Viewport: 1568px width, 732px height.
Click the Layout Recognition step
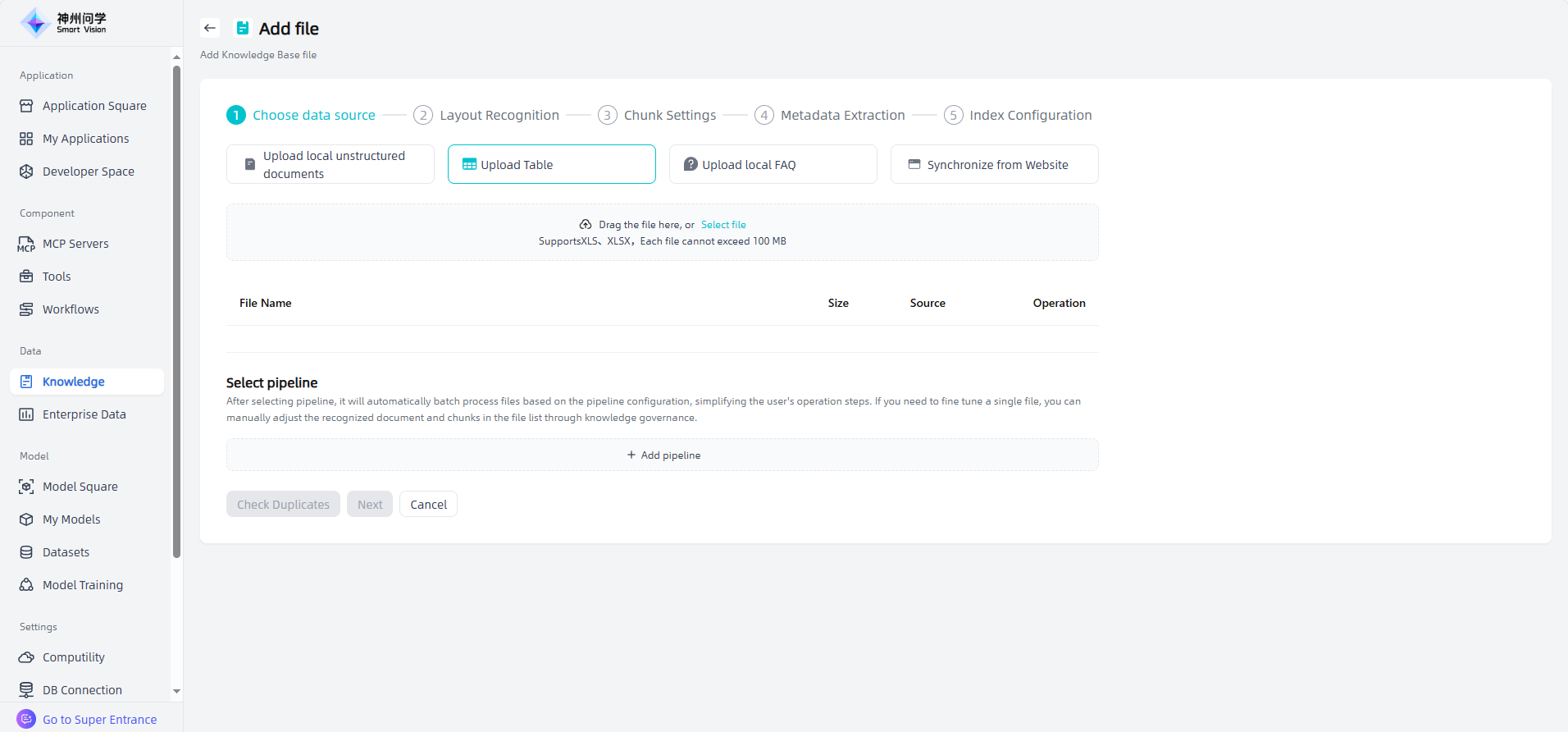[499, 115]
